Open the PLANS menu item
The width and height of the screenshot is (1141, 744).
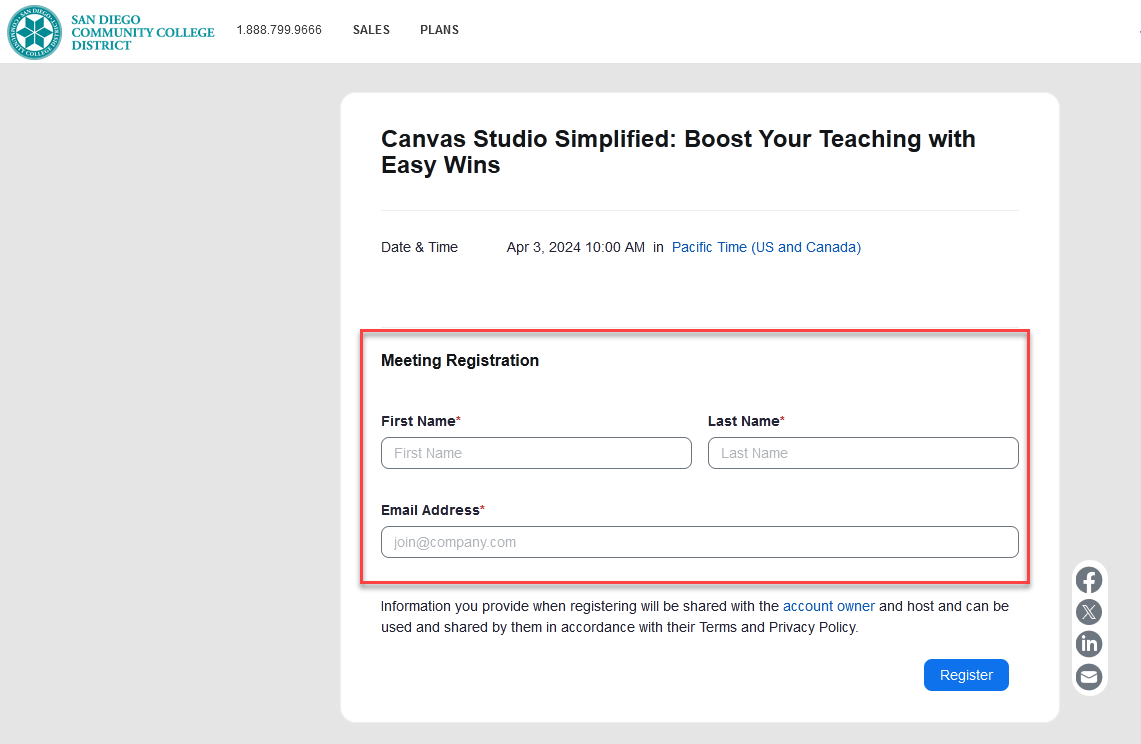coord(439,30)
